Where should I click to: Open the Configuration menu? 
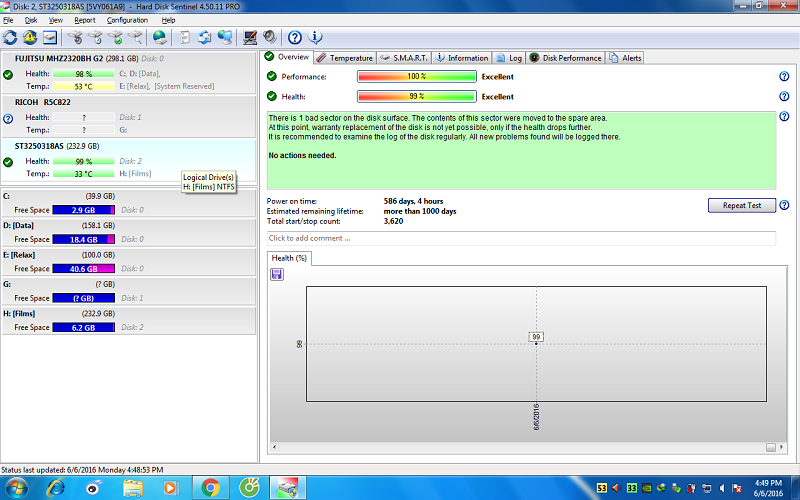coord(127,20)
